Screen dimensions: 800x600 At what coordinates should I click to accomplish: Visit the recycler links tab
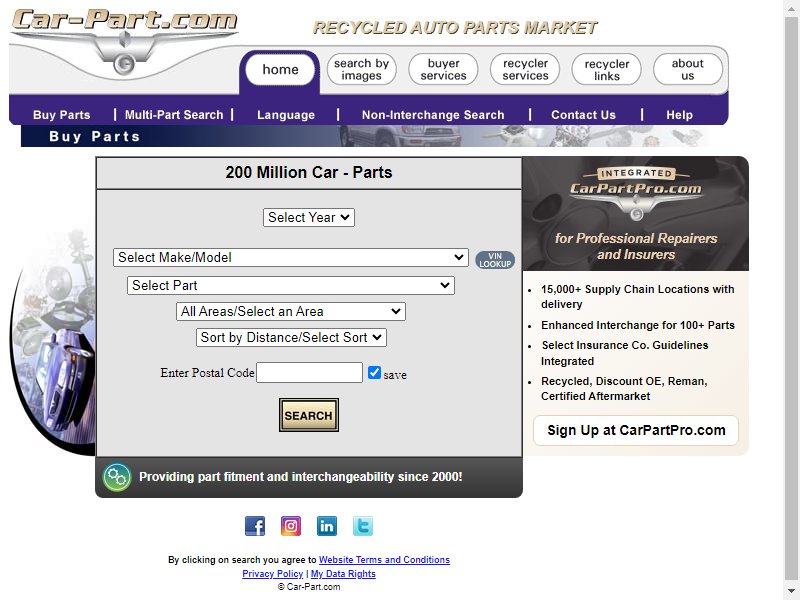point(607,69)
